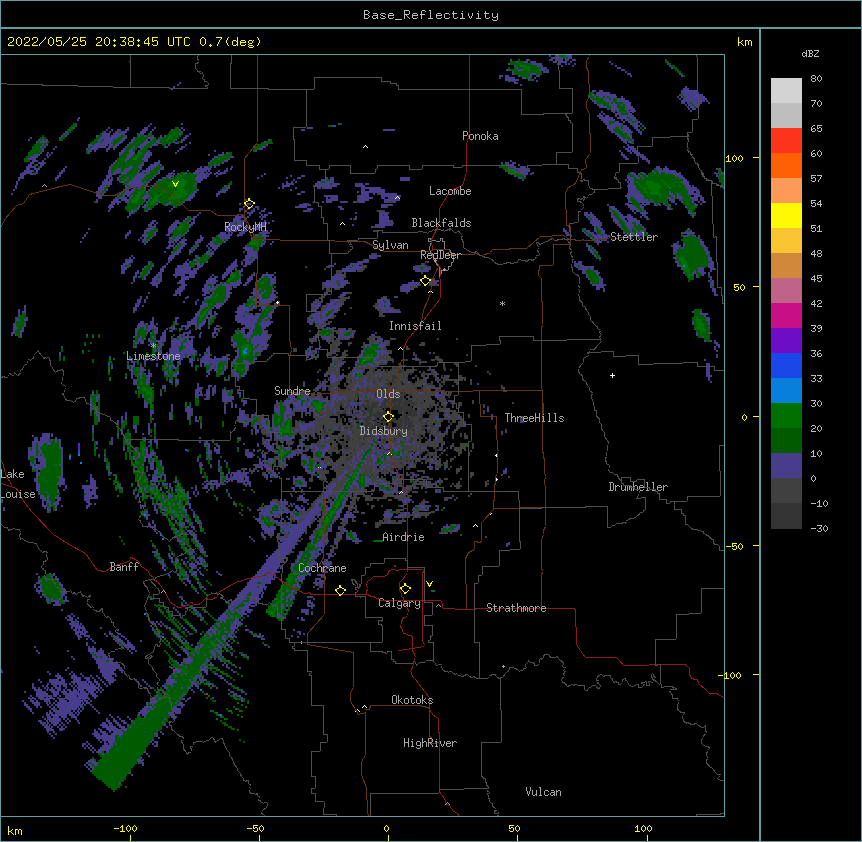Screen dimensions: 862x842
Task: Select the white-gray swatch between 80 and 70
Action: [786, 91]
